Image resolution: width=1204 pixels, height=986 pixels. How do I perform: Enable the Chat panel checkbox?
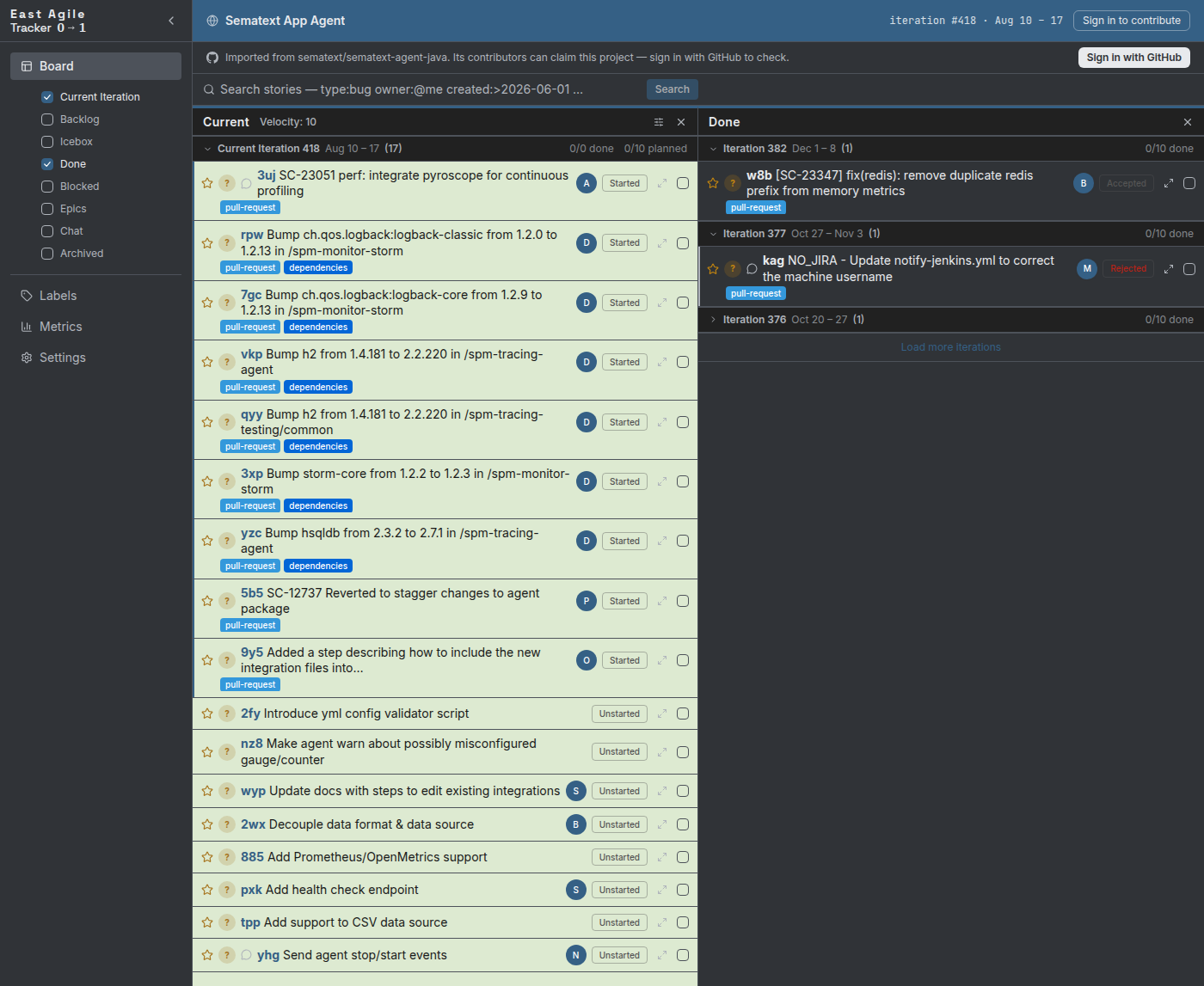[47, 231]
